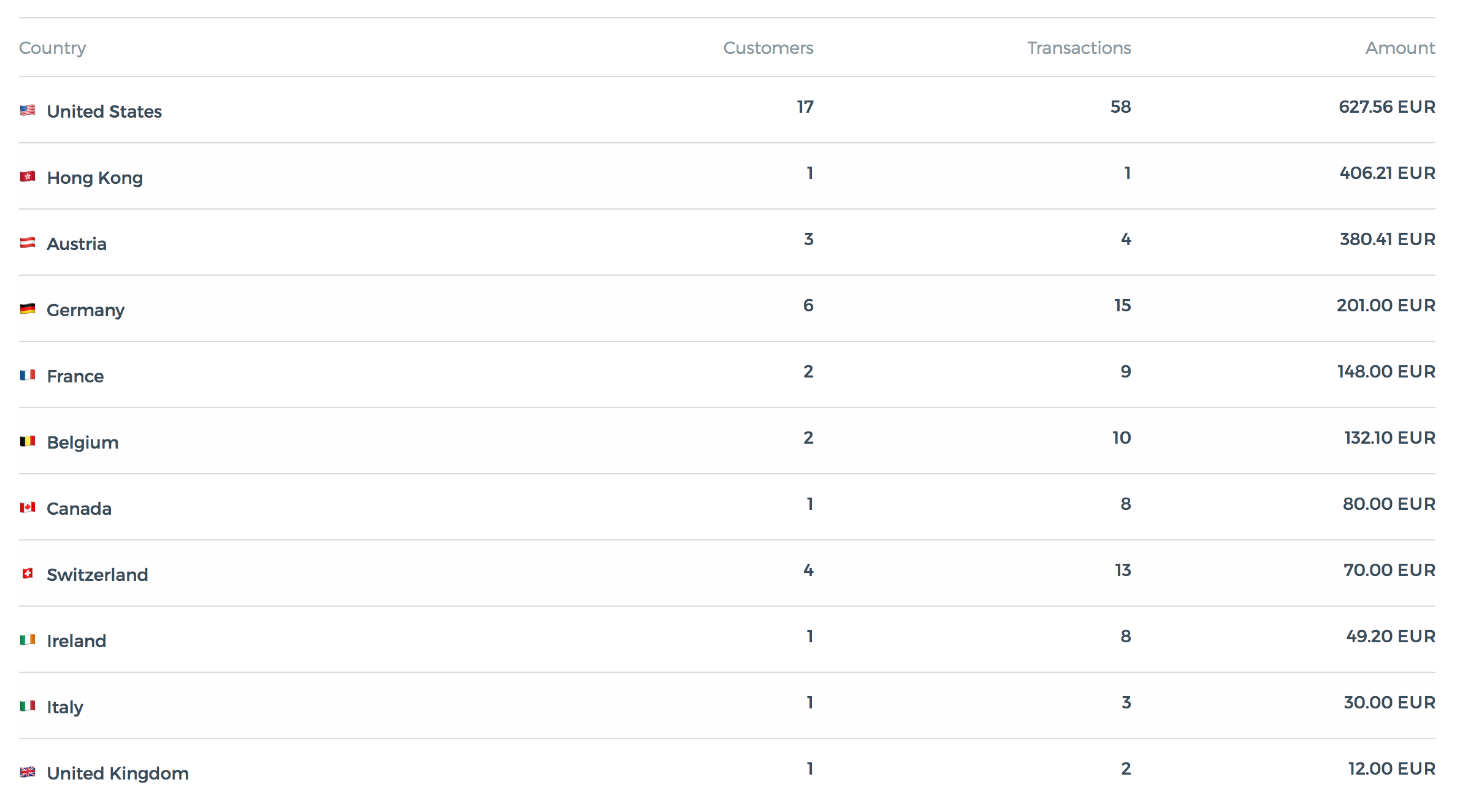This screenshot has width=1460, height=812.
Task: Click Austria transactions count 4
Action: 1126,239
